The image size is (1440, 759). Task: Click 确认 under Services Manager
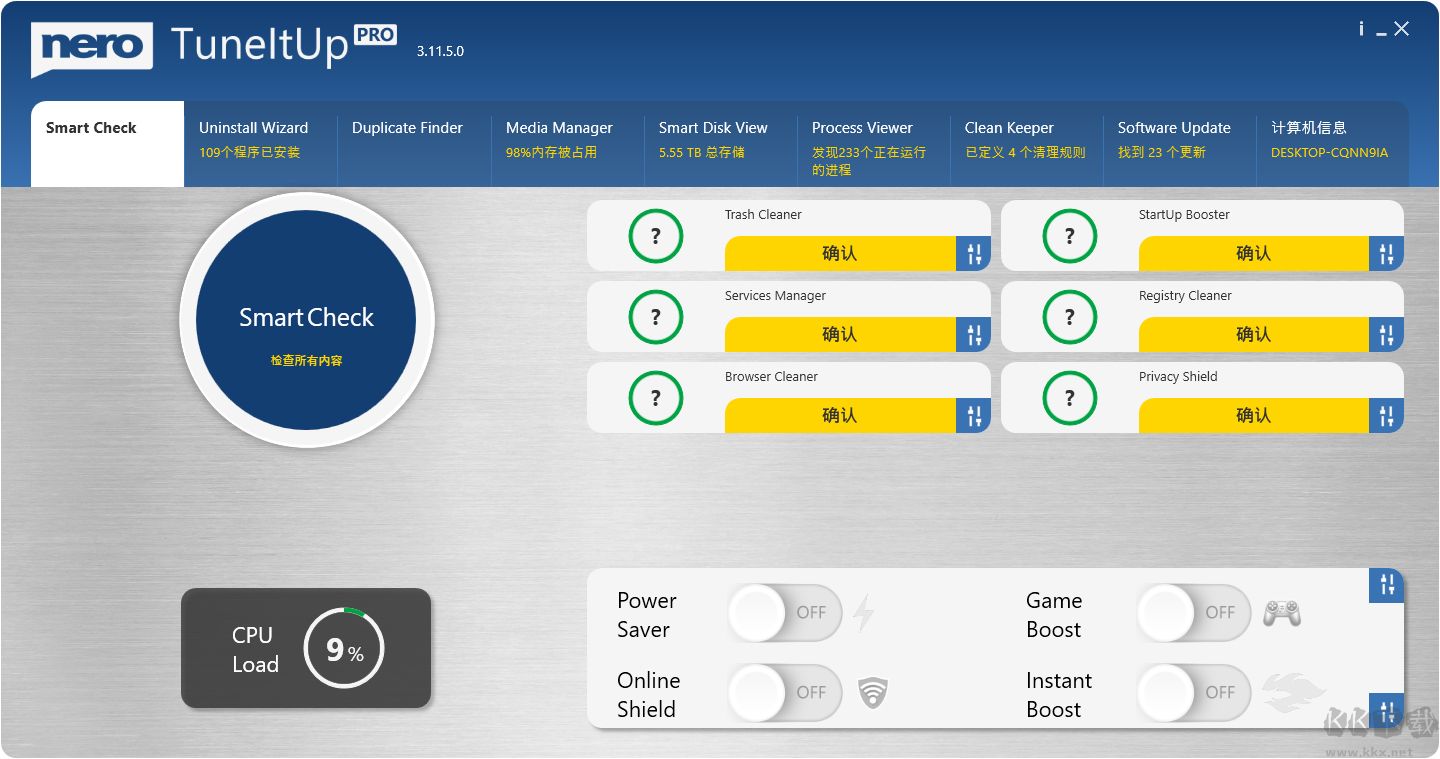840,335
